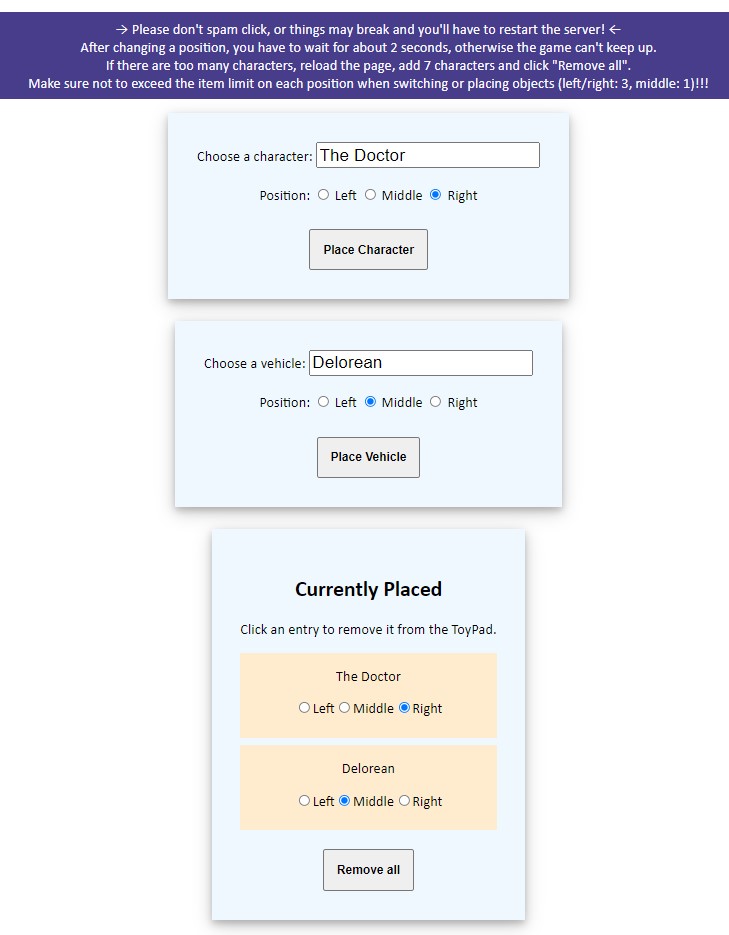Move placed The Doctor to Left
Image resolution: width=729 pixels, height=935 pixels.
click(x=305, y=708)
